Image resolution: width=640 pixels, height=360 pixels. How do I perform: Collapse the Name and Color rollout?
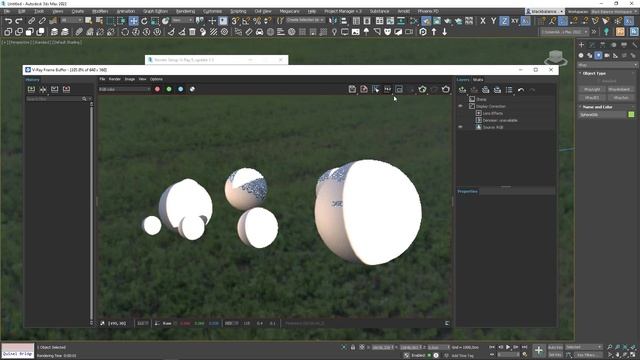point(597,107)
